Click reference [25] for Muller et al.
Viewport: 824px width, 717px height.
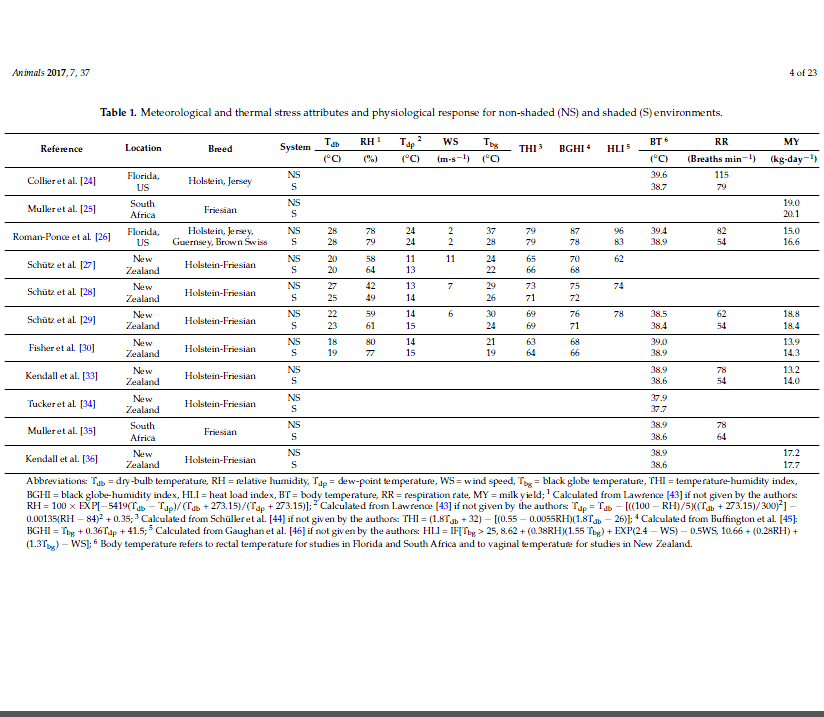coord(88,209)
